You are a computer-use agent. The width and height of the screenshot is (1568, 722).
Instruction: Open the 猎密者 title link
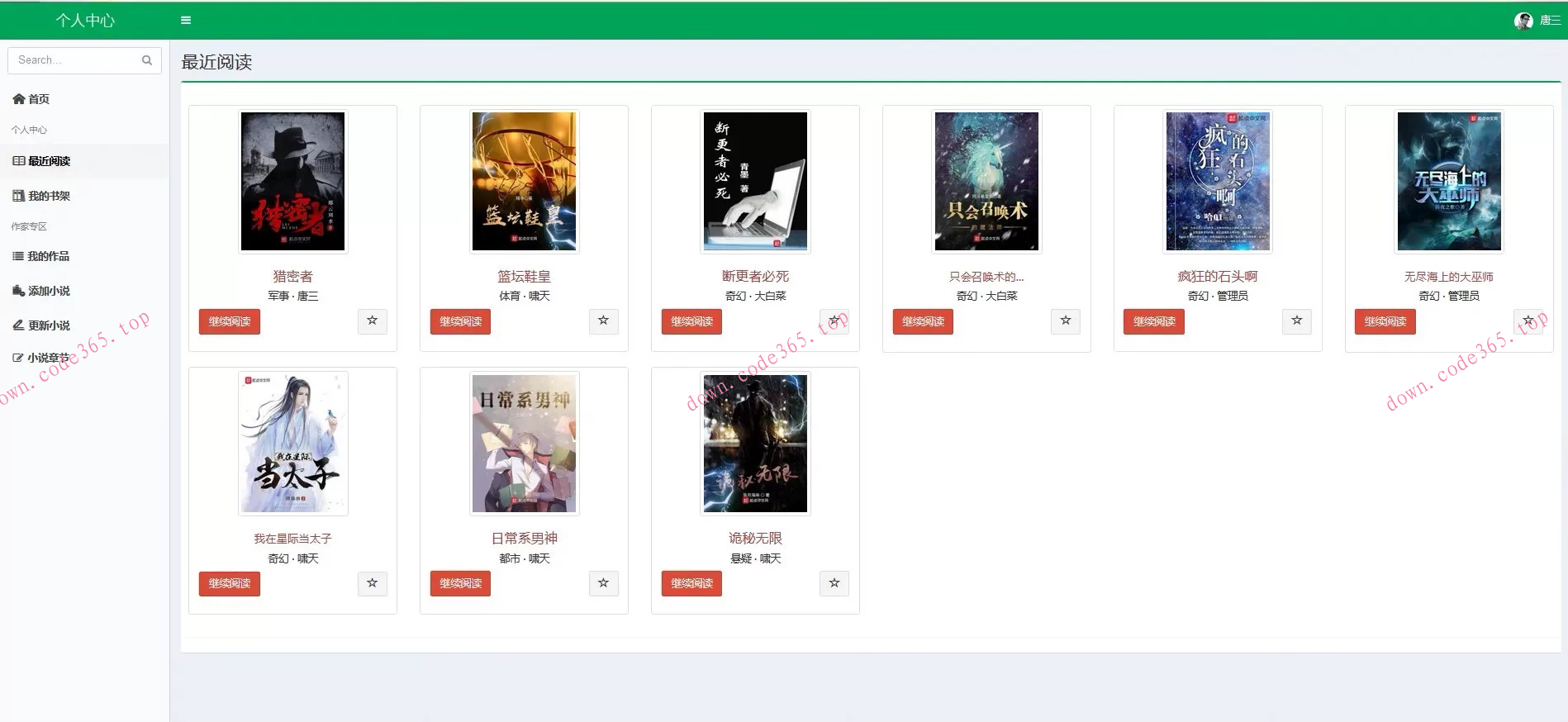pos(293,277)
